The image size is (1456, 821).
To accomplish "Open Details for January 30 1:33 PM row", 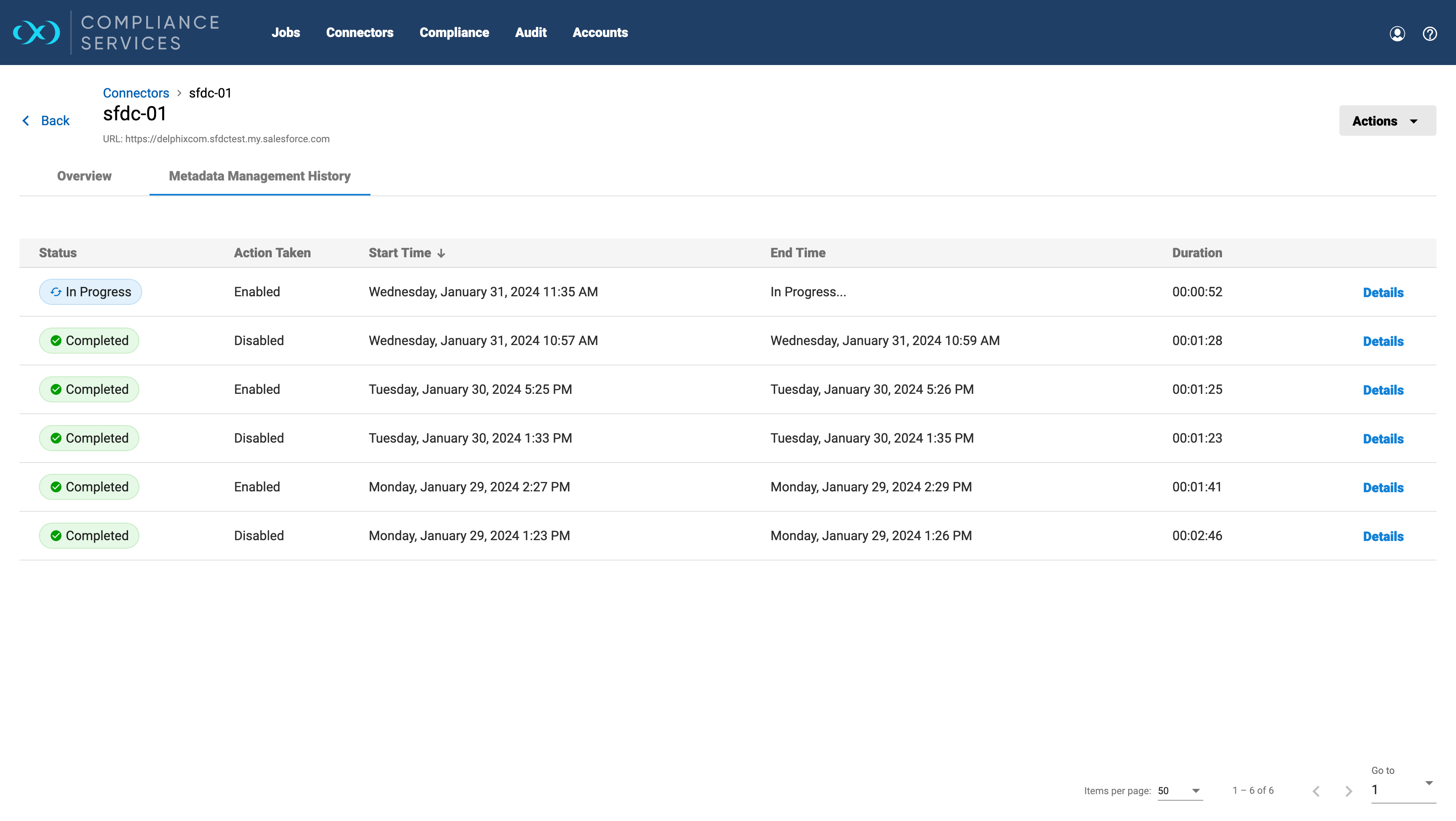I will coord(1383,439).
